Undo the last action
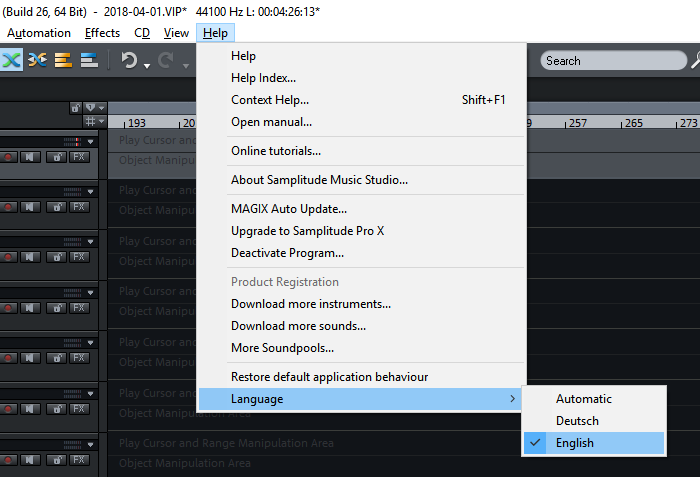 129,61
